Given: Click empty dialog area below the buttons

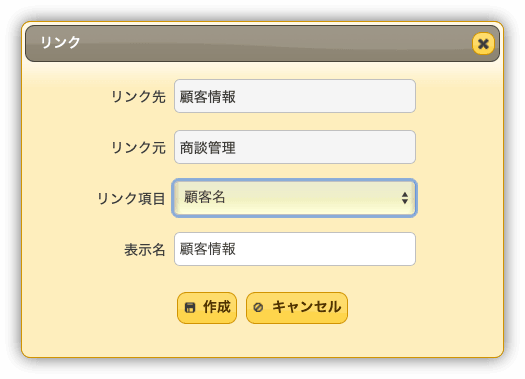Looking at the screenshot, I should pos(262,340).
